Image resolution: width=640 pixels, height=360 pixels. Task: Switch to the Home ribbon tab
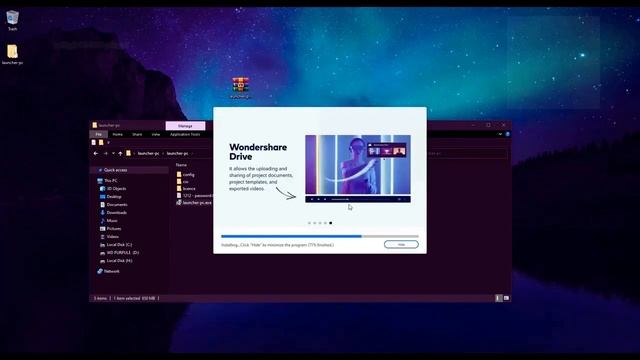click(x=118, y=134)
